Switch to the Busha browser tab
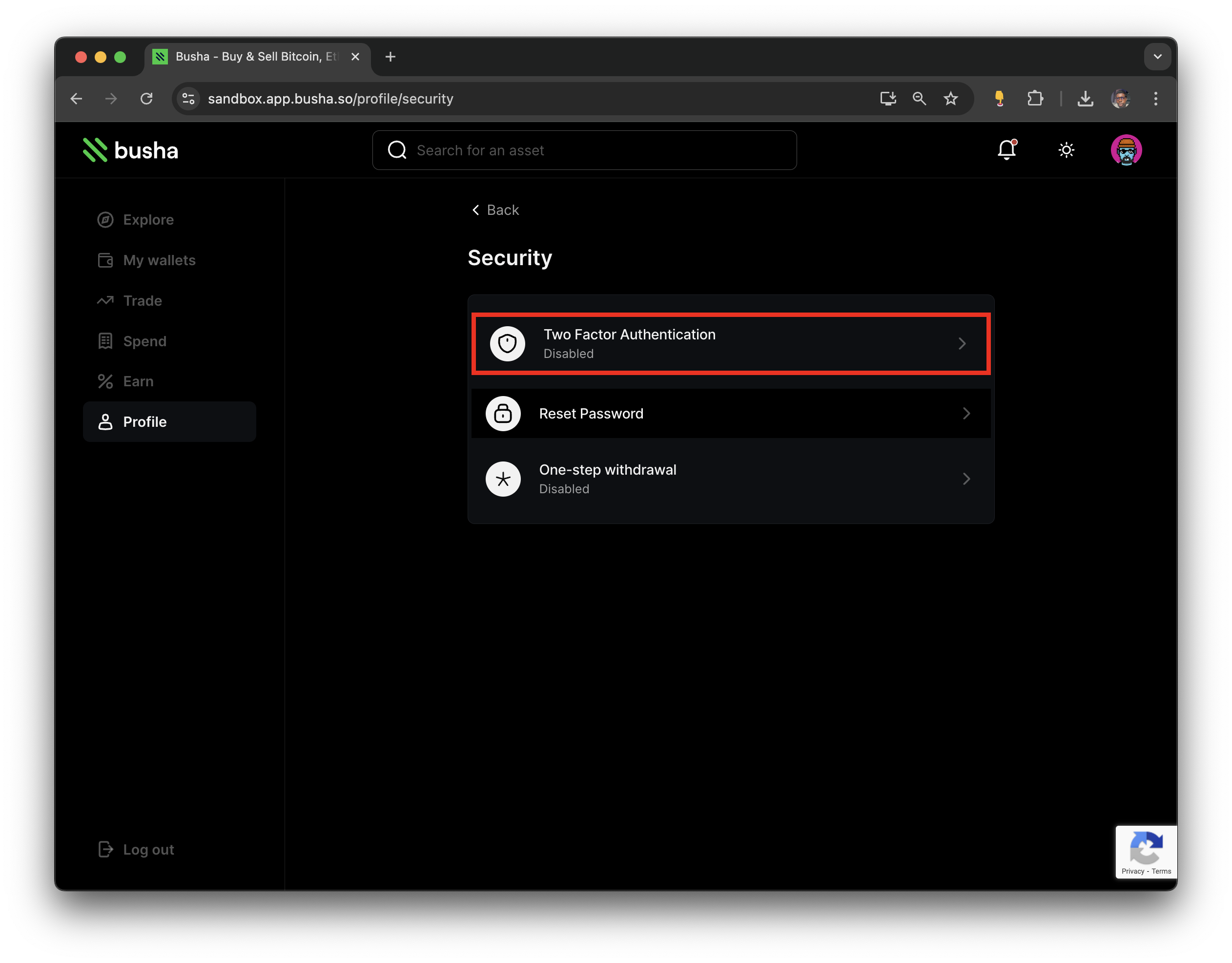The width and height of the screenshot is (1232, 963). pos(248,57)
